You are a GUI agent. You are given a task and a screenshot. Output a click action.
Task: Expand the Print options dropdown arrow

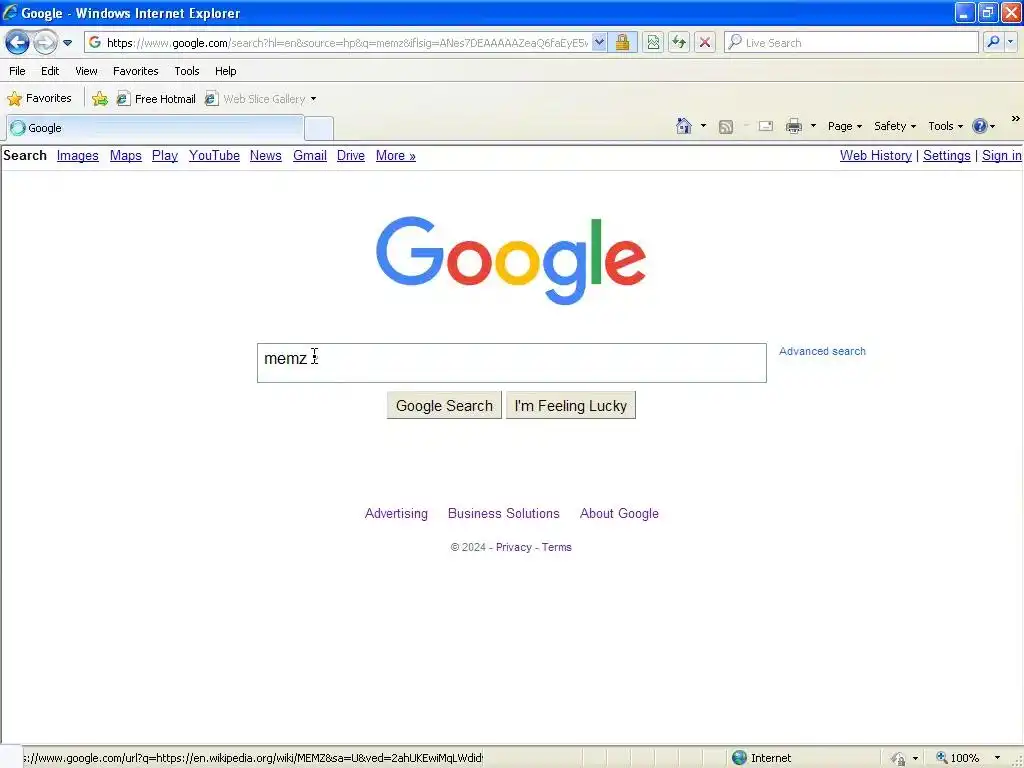point(813,126)
